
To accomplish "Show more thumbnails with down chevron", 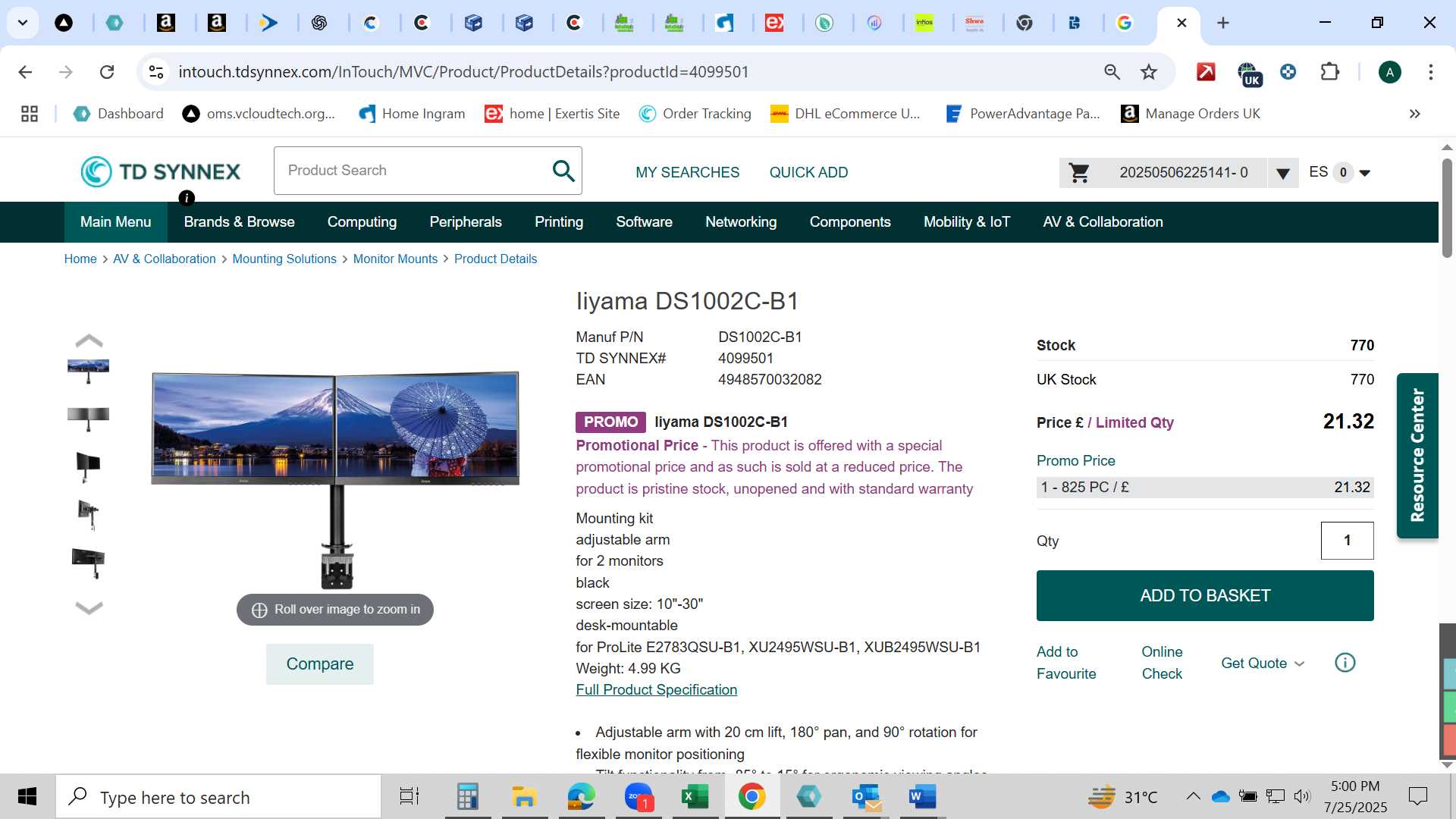I will point(89,607).
